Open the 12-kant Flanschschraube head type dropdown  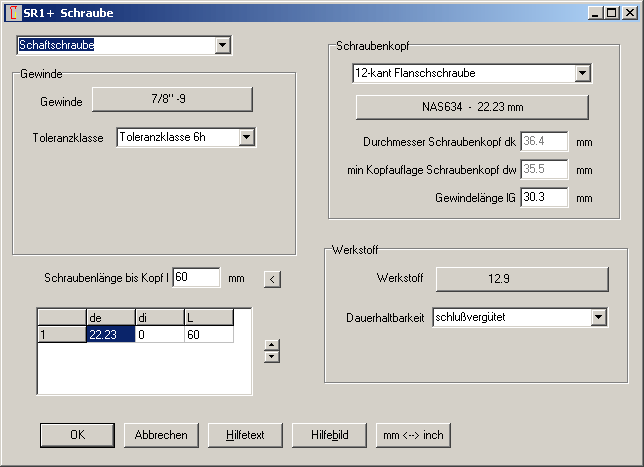coord(583,73)
